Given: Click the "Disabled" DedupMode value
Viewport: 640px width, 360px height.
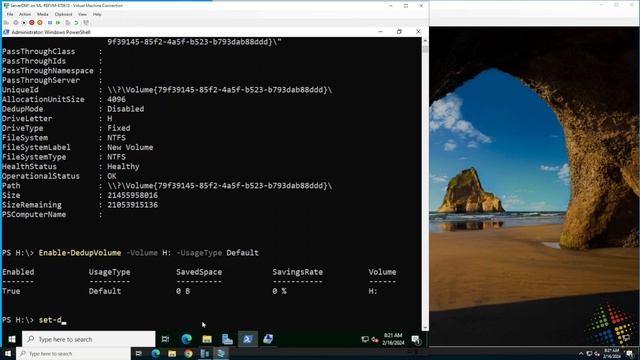Looking at the screenshot, I should [x=126, y=109].
